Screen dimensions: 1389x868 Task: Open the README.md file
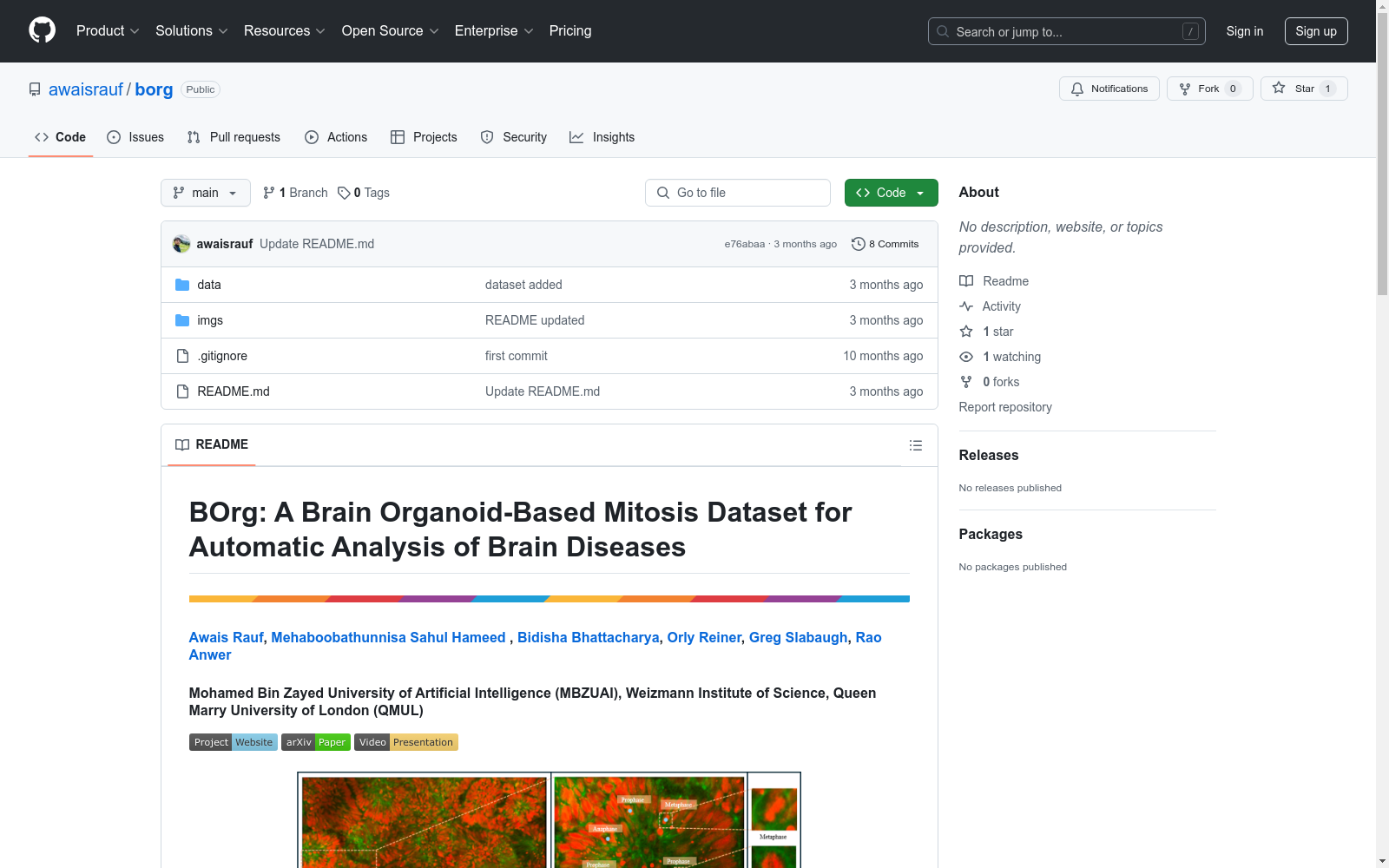(x=234, y=391)
